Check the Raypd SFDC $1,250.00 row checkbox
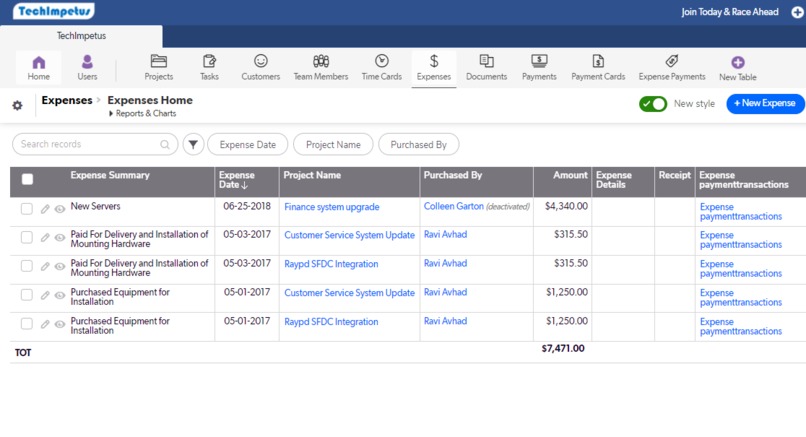806x437 pixels. pyautogui.click(x=27, y=324)
